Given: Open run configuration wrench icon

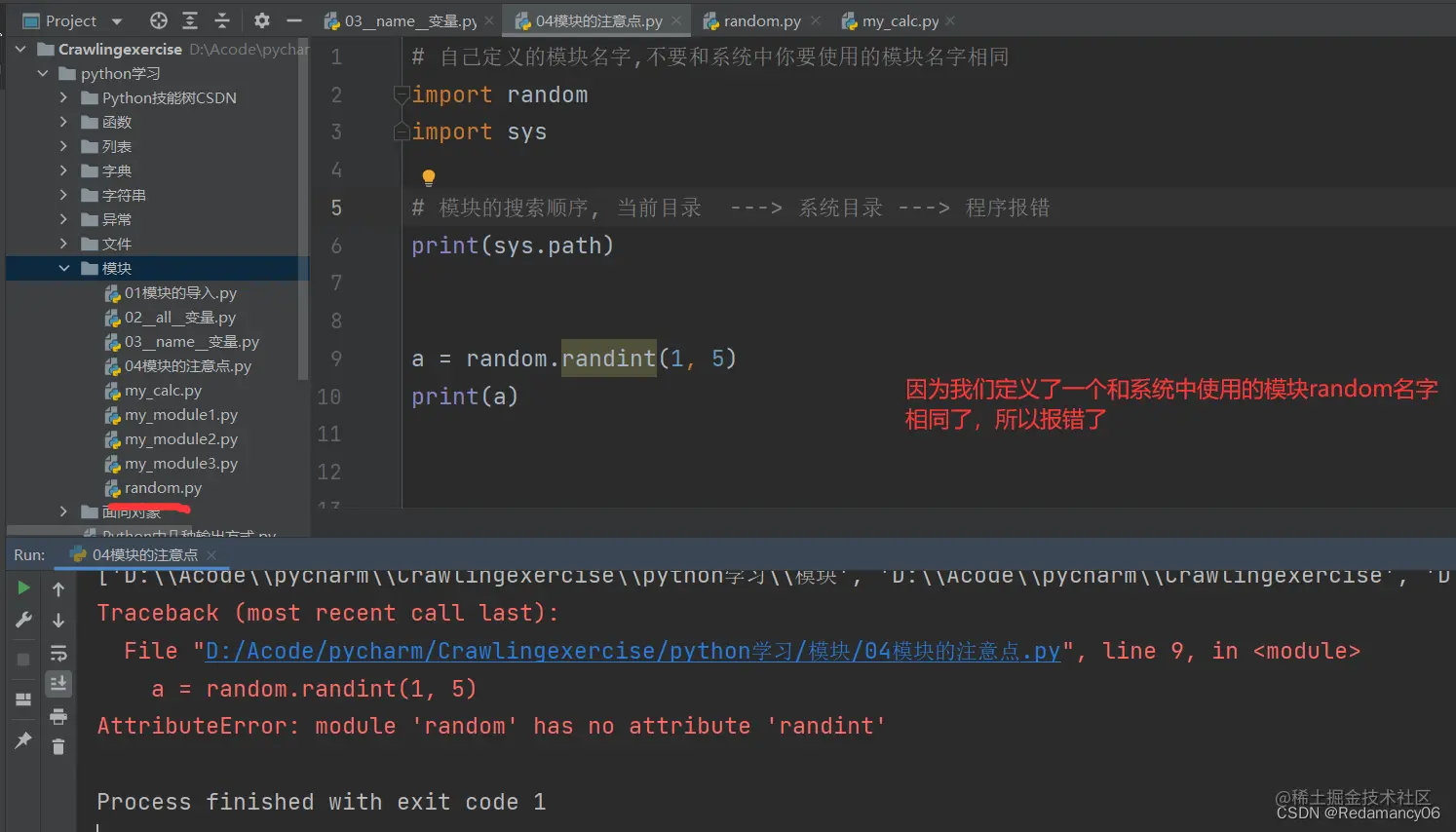Looking at the screenshot, I should point(23,620).
